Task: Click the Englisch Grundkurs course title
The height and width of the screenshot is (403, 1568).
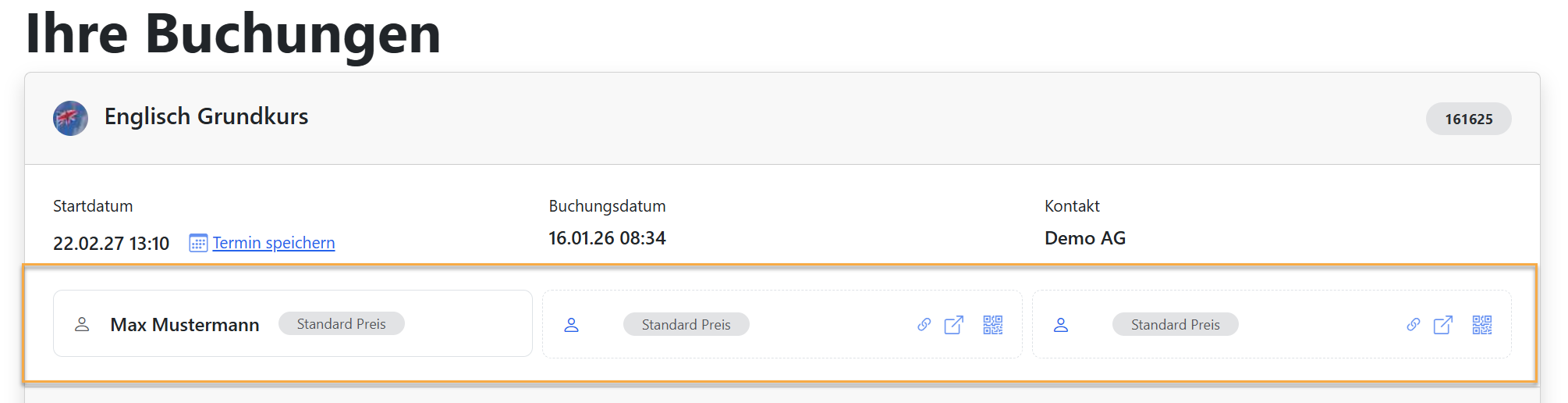Action: pos(207,116)
